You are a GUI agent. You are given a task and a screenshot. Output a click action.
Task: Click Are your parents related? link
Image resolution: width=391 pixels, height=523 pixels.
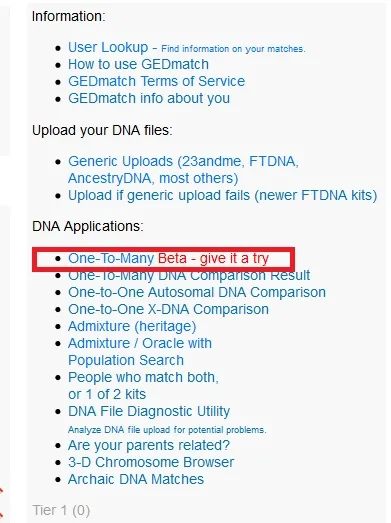[x=149, y=446]
